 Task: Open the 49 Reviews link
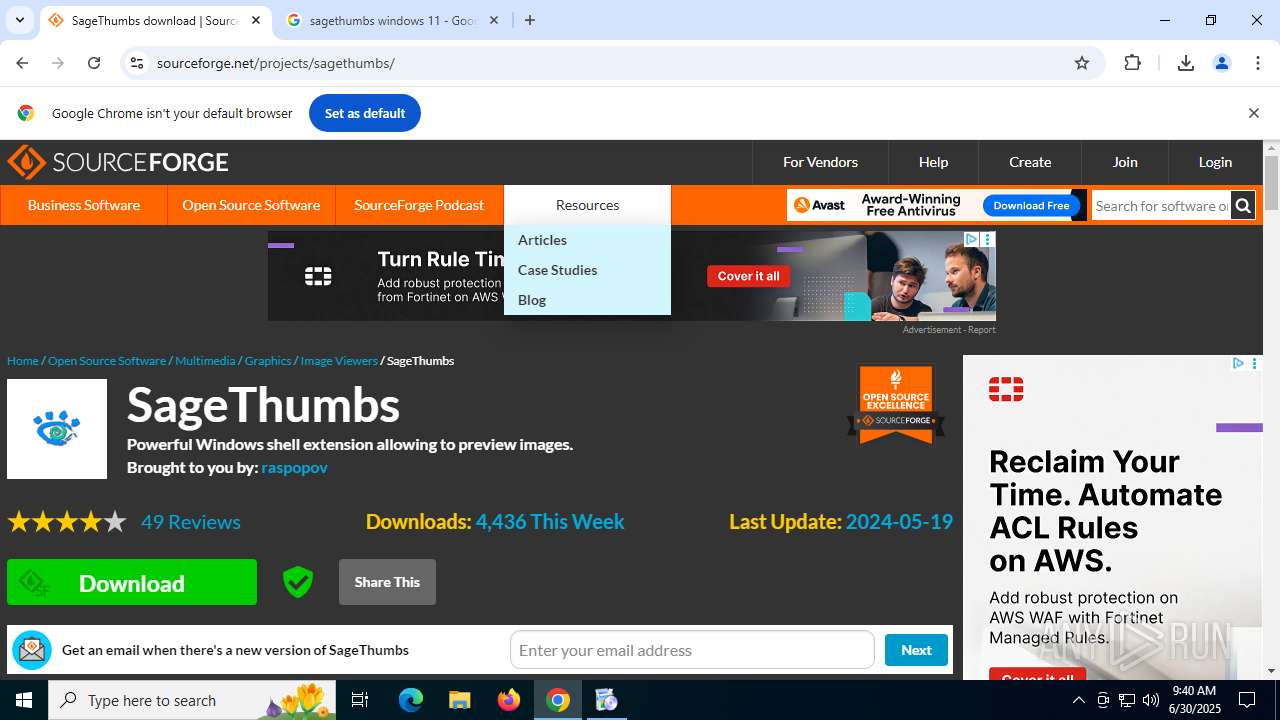click(x=191, y=522)
